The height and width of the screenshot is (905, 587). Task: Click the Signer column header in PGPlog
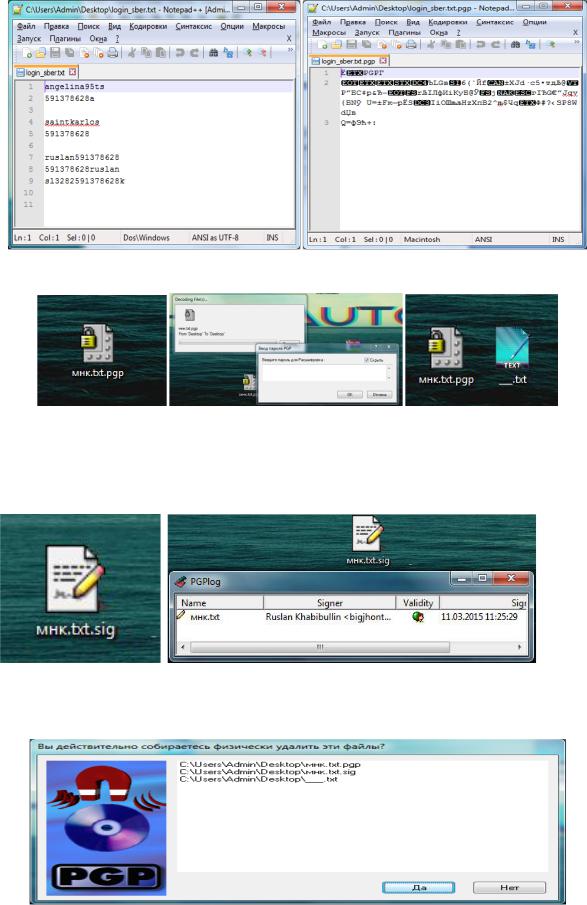pyautogui.click(x=330, y=603)
